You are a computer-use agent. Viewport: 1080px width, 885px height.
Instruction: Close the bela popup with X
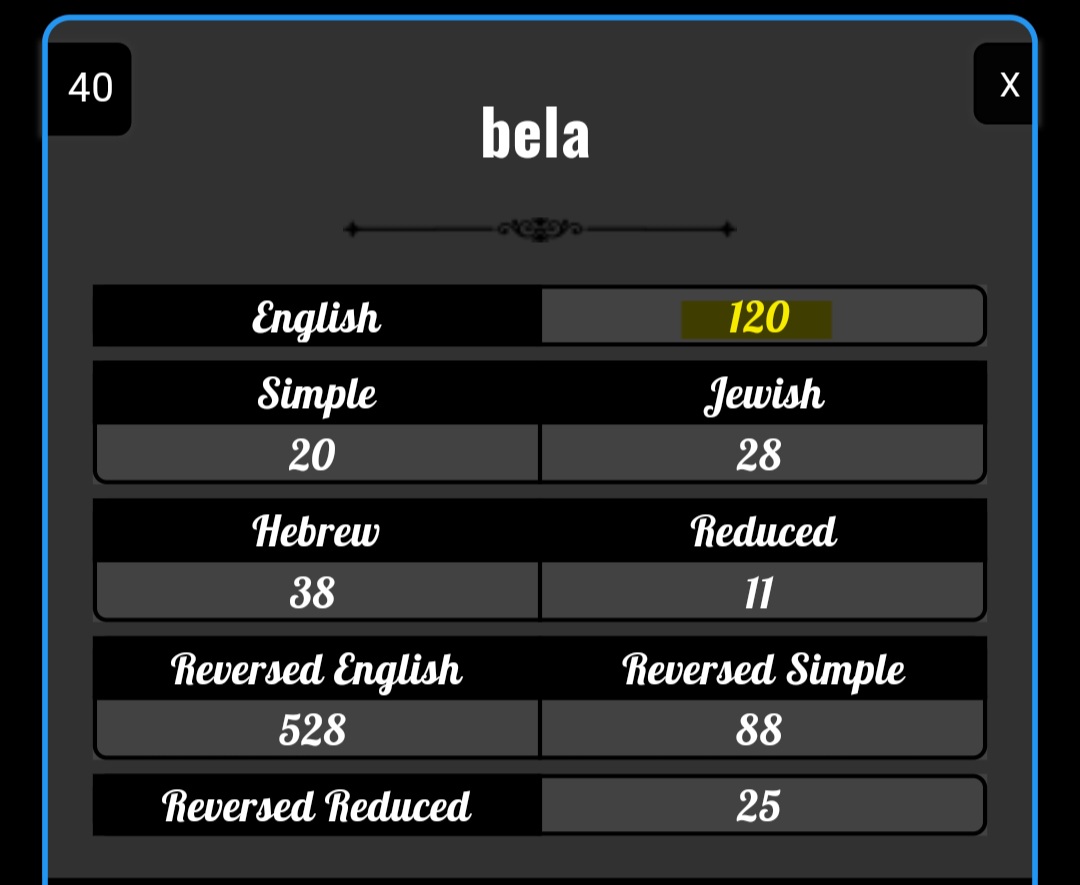[x=1004, y=84]
